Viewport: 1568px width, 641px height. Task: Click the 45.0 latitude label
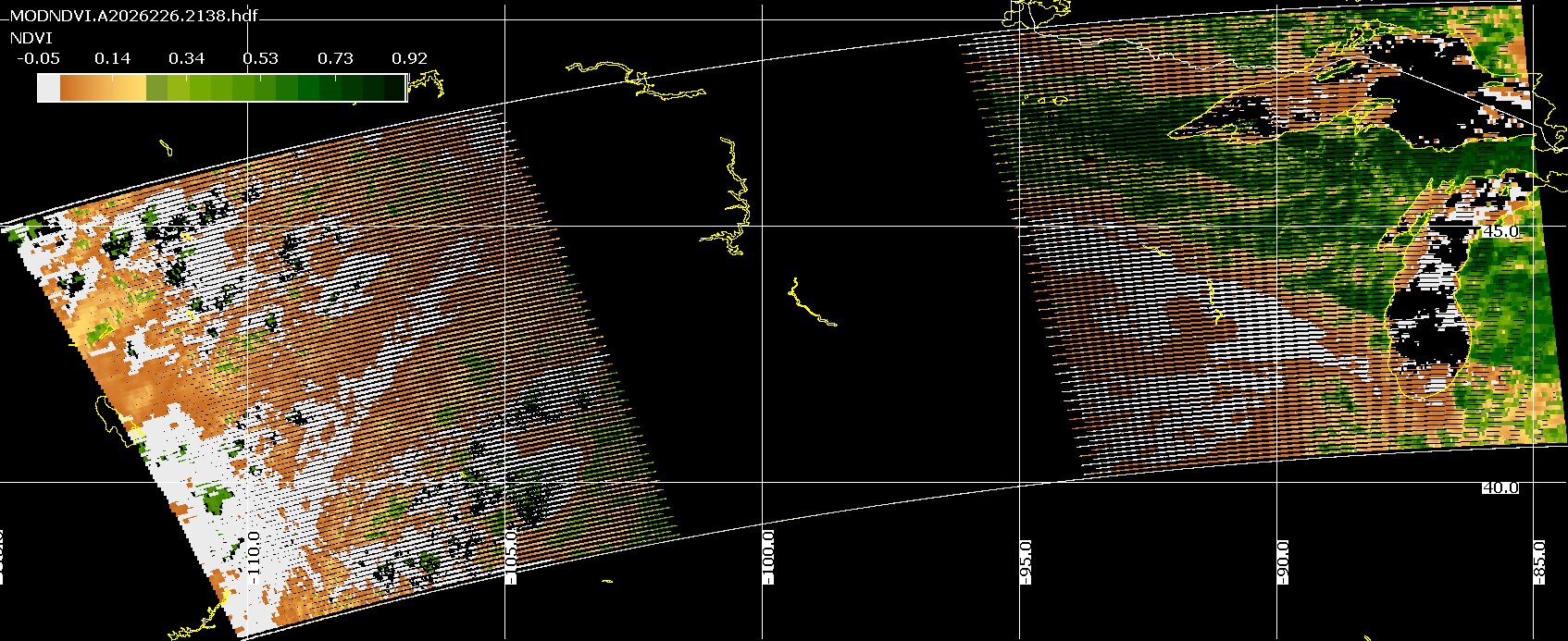[1500, 232]
